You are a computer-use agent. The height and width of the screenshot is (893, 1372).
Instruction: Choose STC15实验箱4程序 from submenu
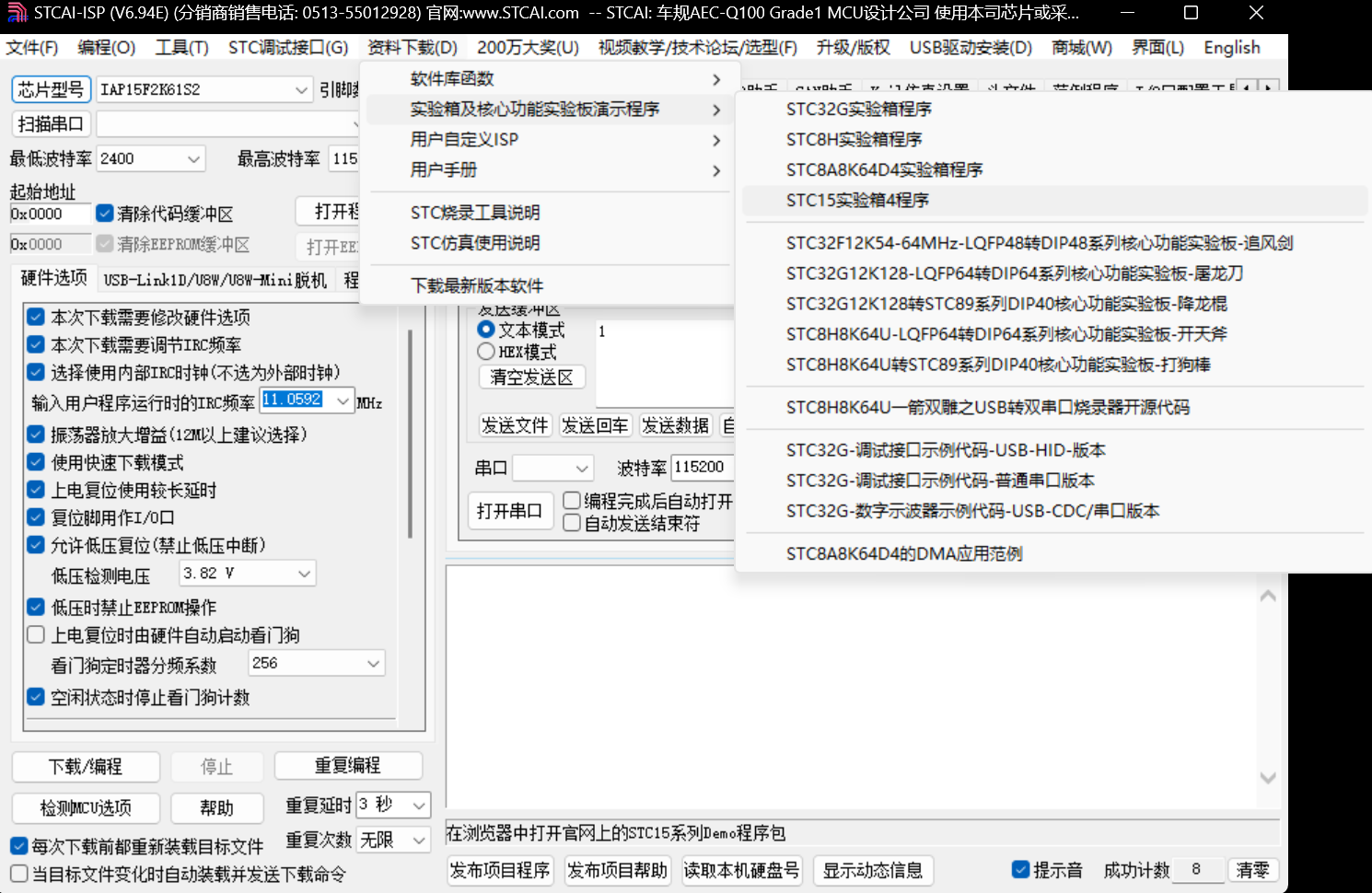coord(1054,201)
